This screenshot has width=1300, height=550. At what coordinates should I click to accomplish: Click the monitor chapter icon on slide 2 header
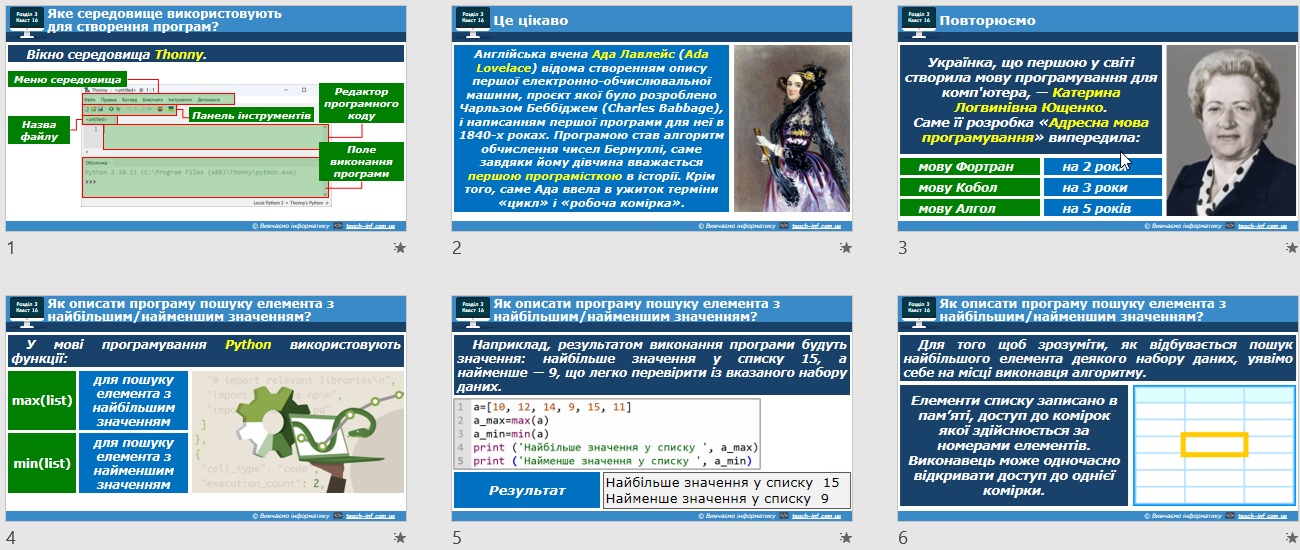click(x=471, y=20)
